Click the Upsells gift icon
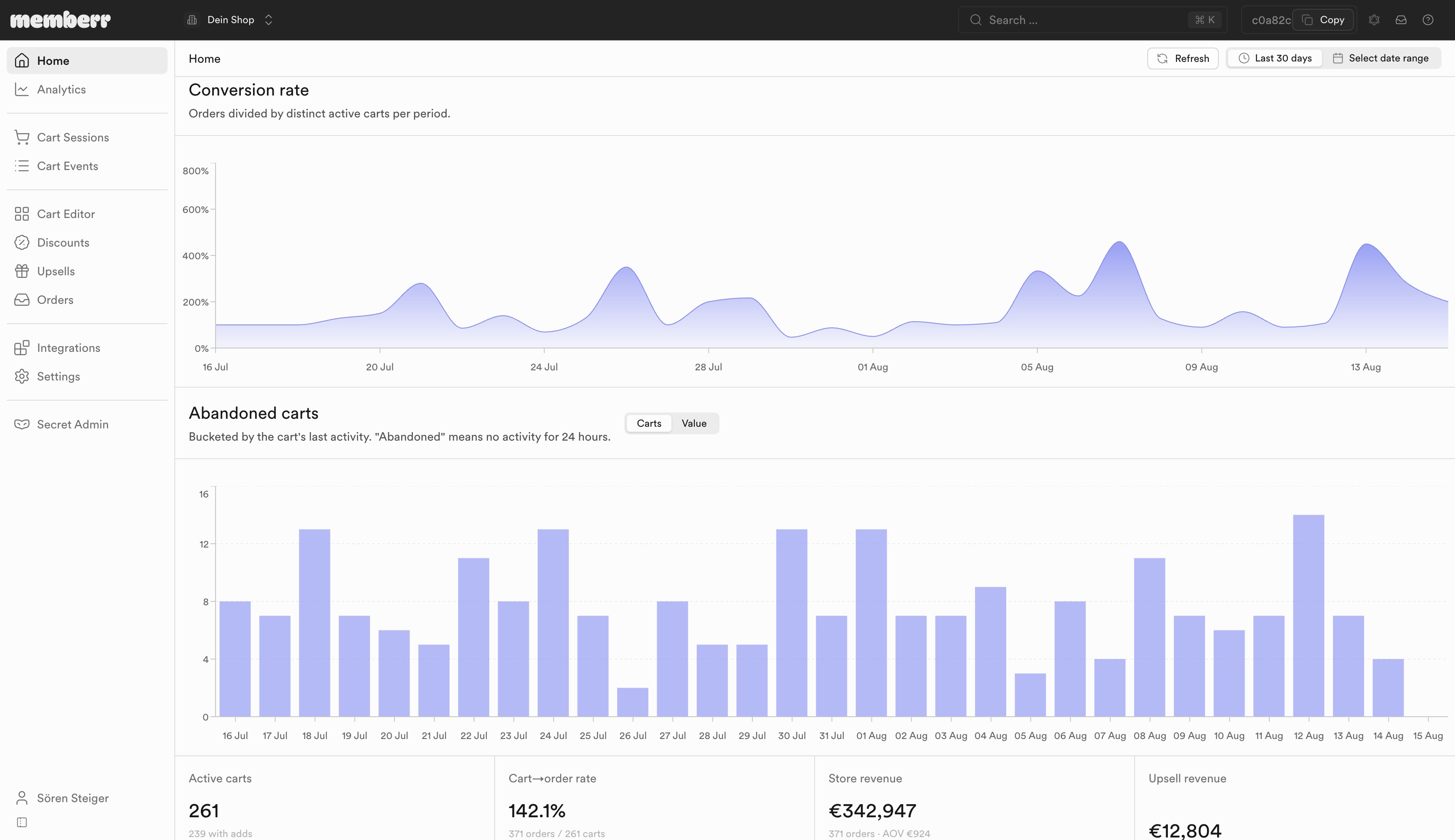The width and height of the screenshot is (1455, 840). pos(22,271)
